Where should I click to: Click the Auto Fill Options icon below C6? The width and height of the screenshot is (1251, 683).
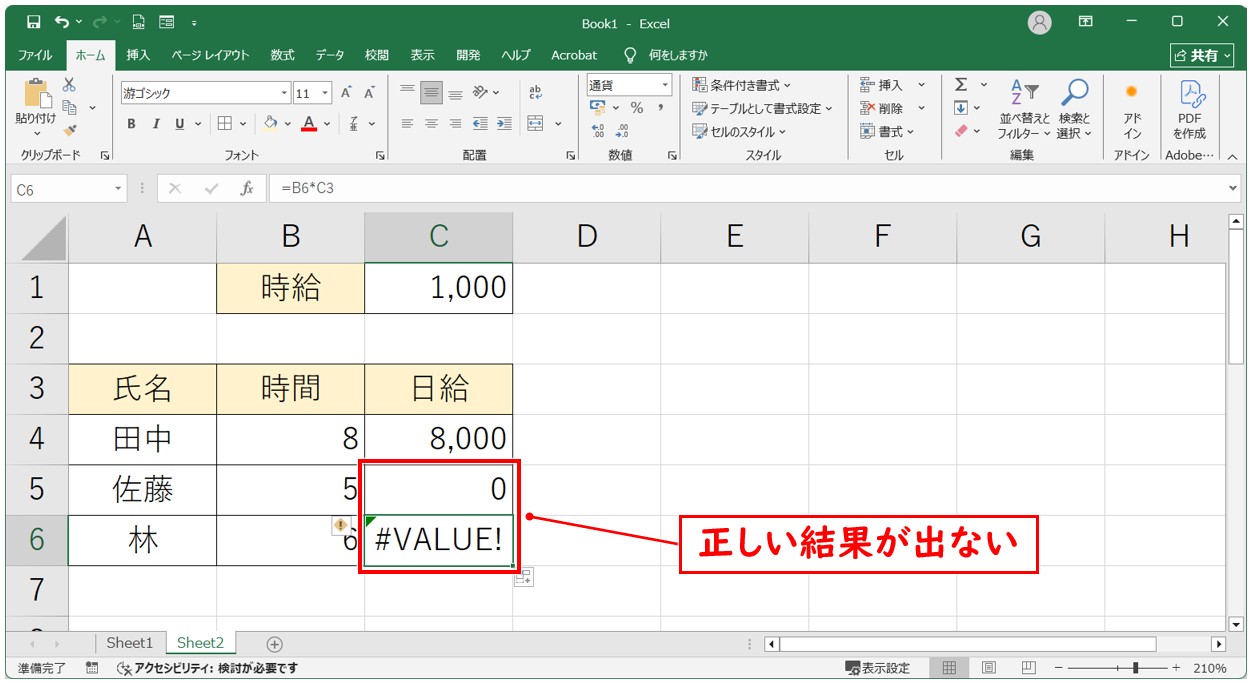[x=524, y=576]
